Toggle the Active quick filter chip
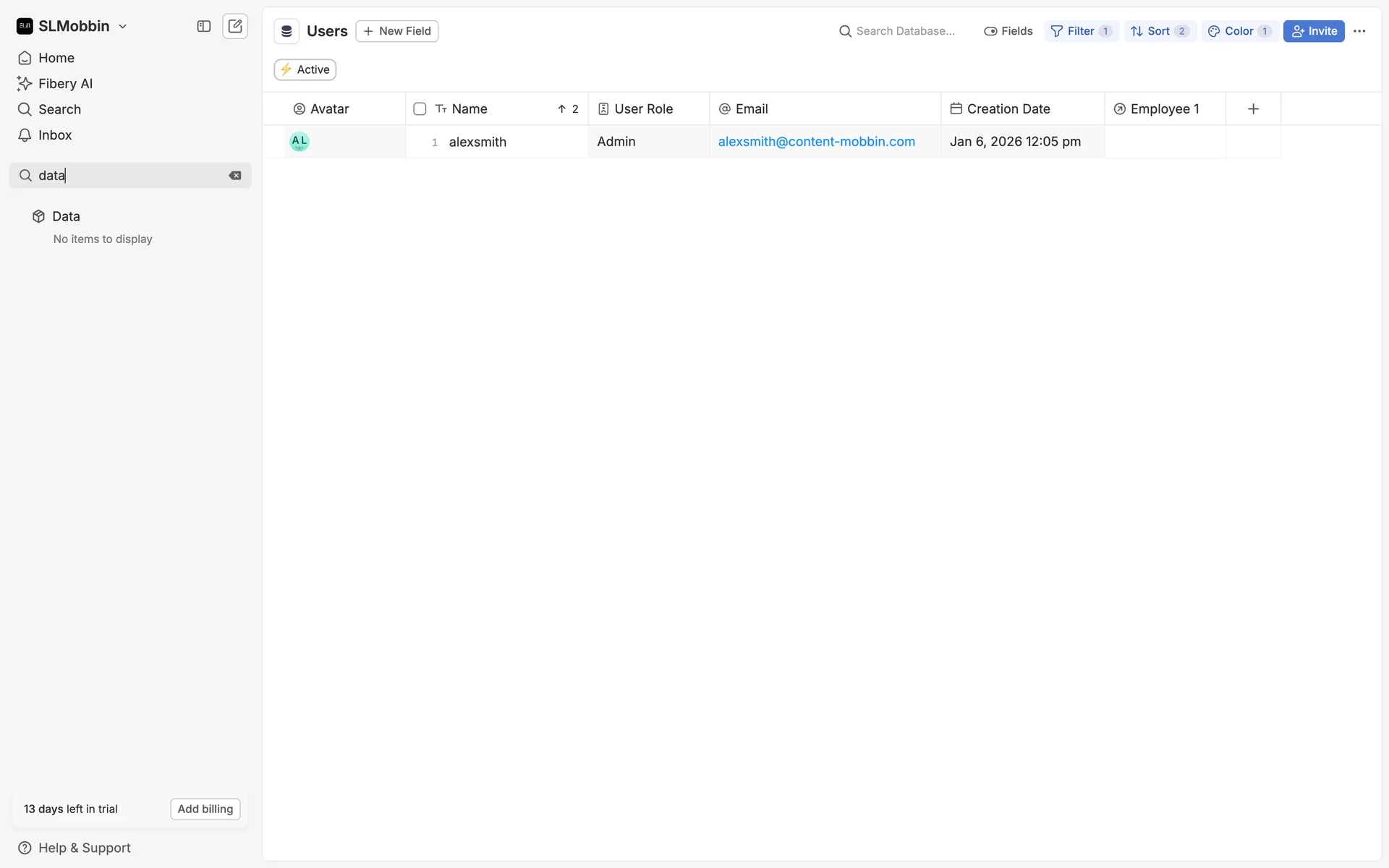 [305, 69]
